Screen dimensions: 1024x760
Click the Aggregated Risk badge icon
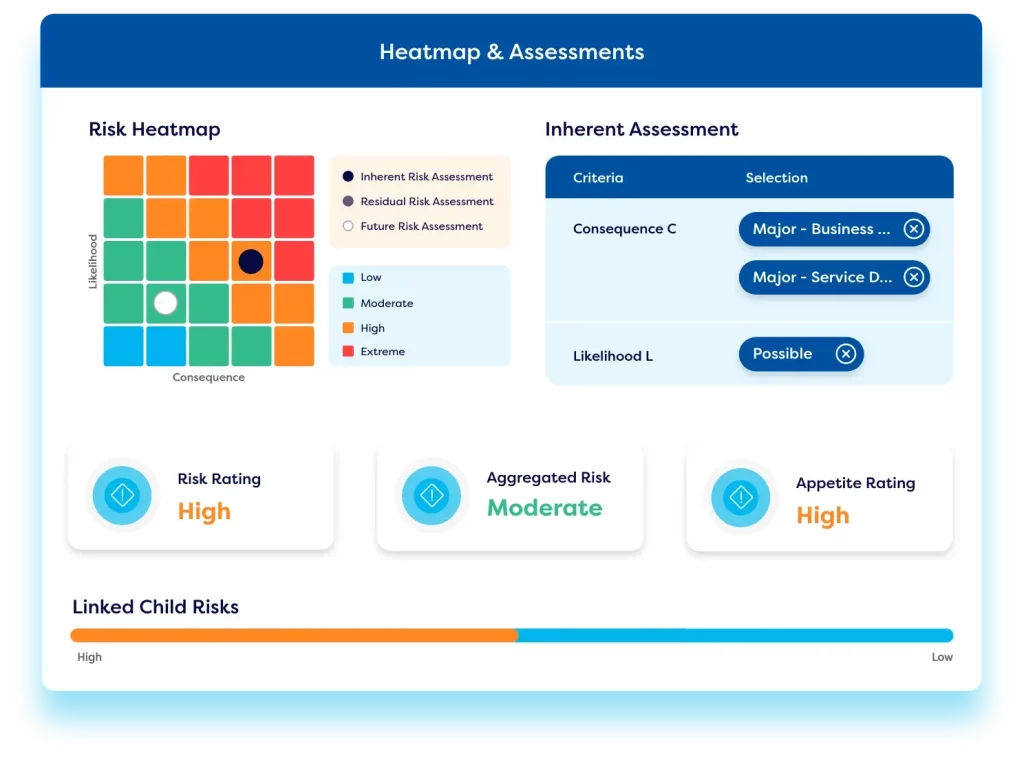(431, 494)
